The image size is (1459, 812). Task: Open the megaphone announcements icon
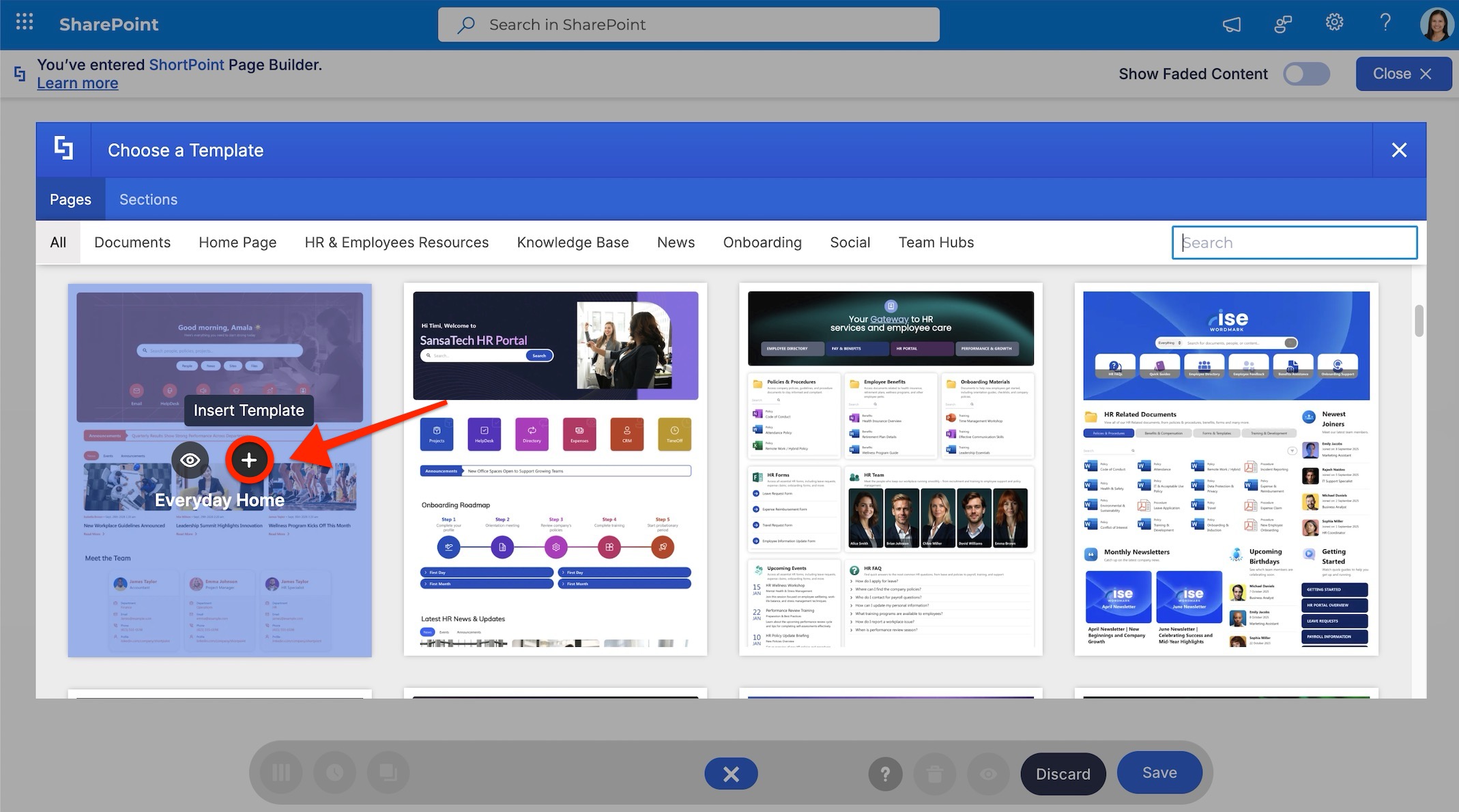coord(1231,25)
